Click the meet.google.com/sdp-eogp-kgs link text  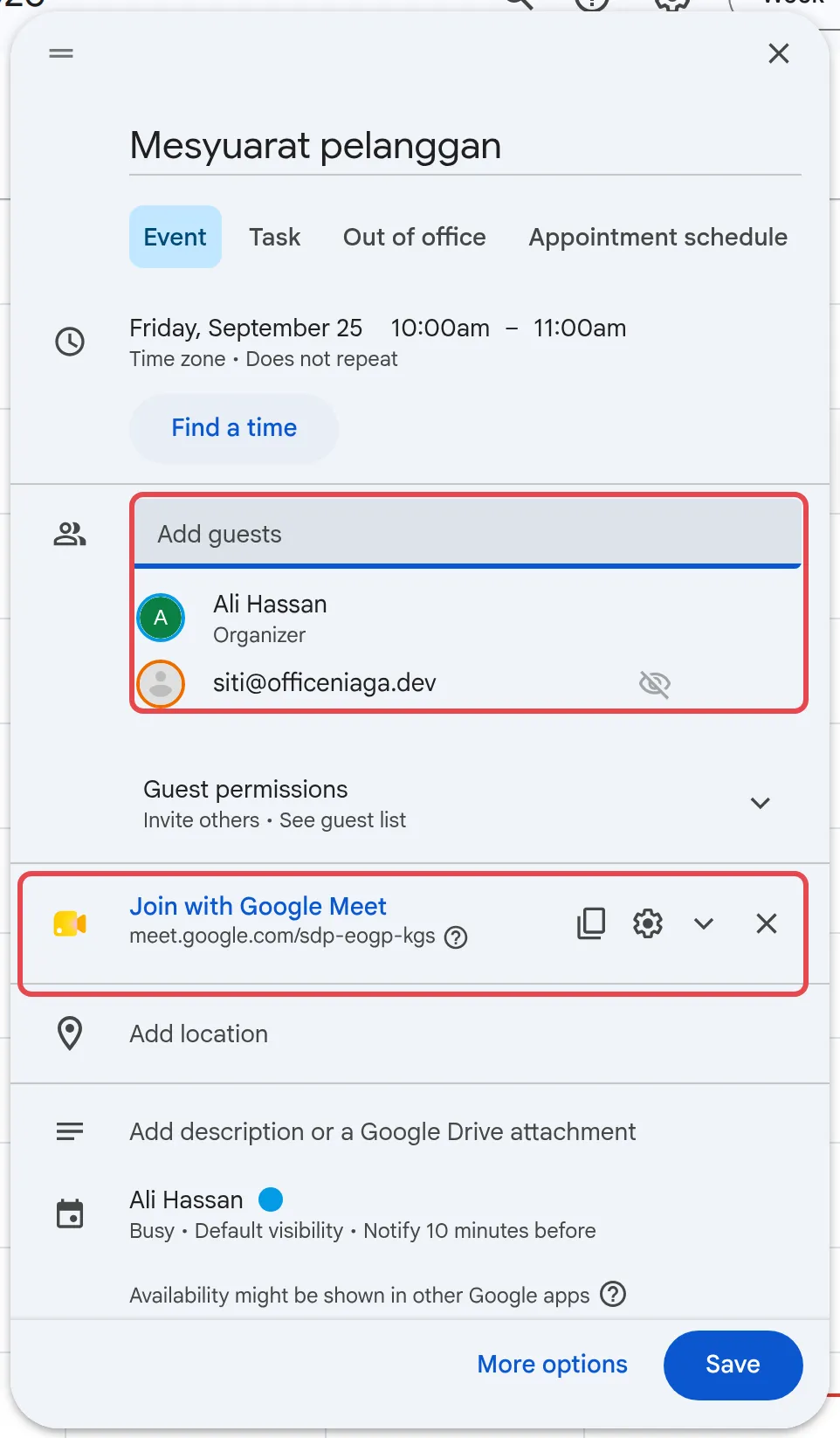[282, 937]
